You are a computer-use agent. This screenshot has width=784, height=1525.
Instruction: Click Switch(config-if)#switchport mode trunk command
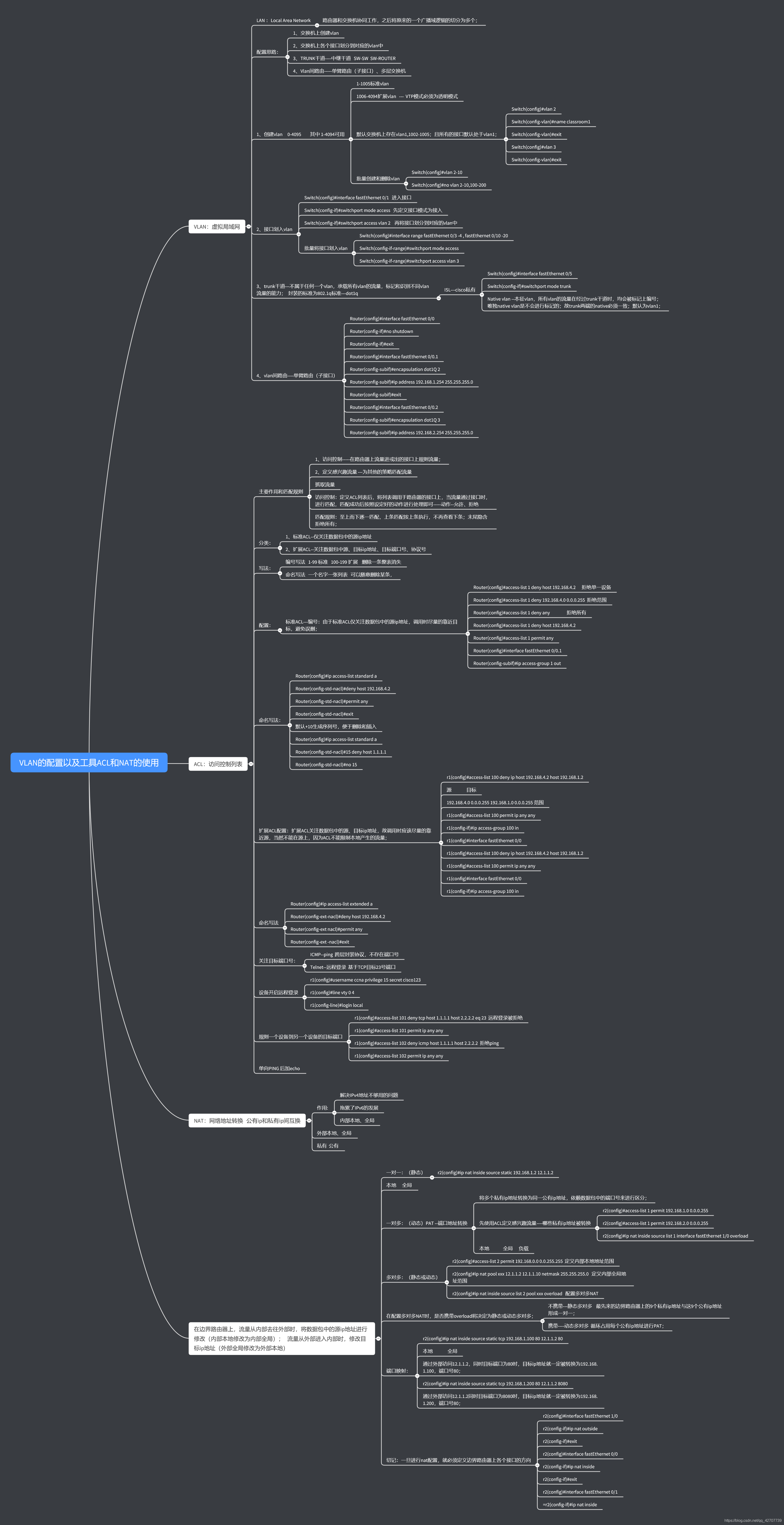click(529, 287)
